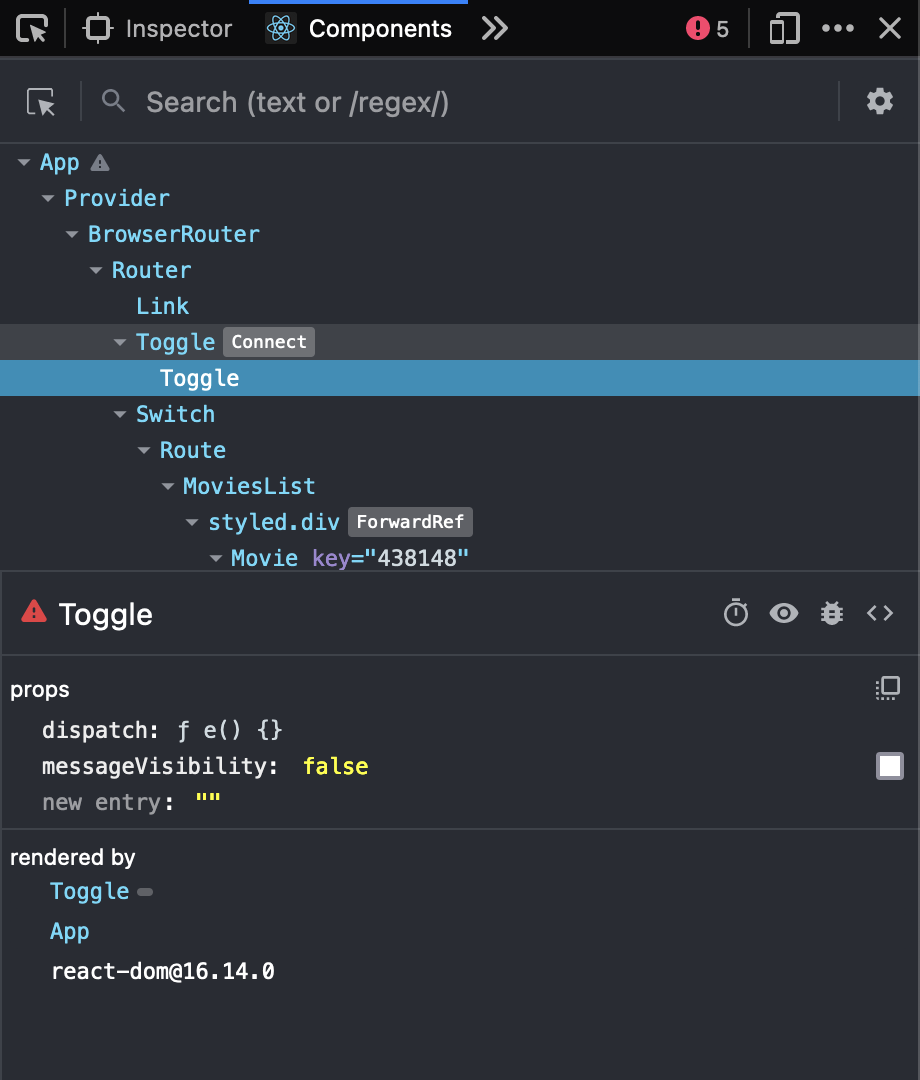
Task: Click App link under rendered by
Action: point(70,931)
